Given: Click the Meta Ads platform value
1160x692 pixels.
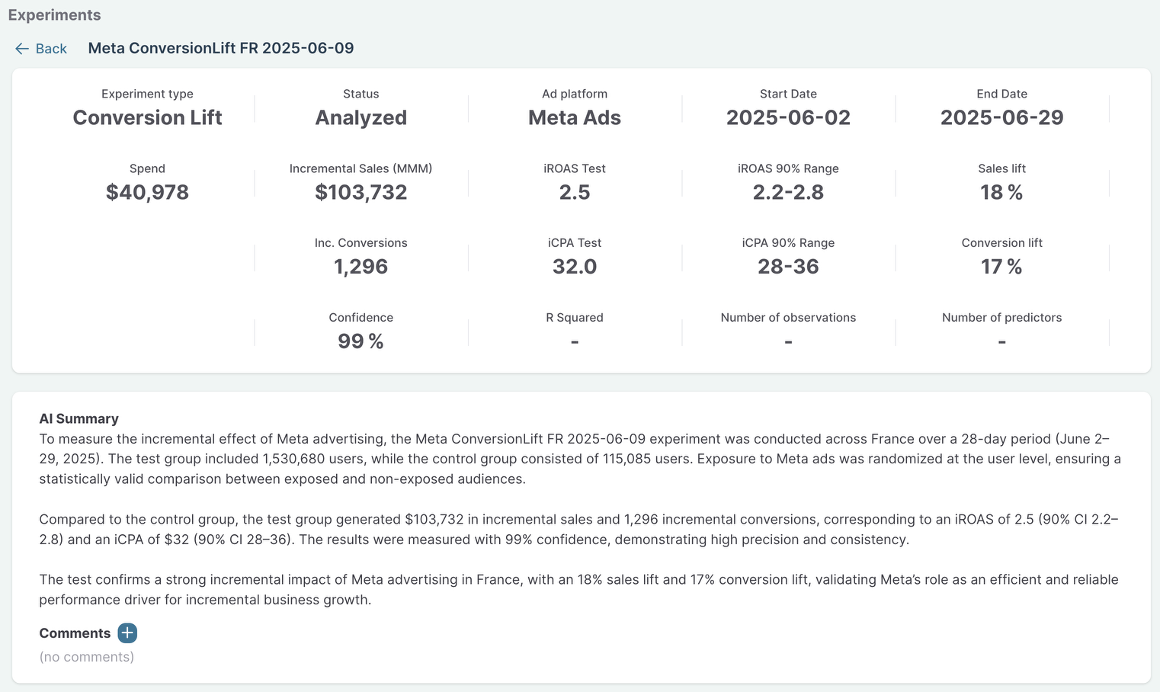Looking at the screenshot, I should click(x=574, y=117).
